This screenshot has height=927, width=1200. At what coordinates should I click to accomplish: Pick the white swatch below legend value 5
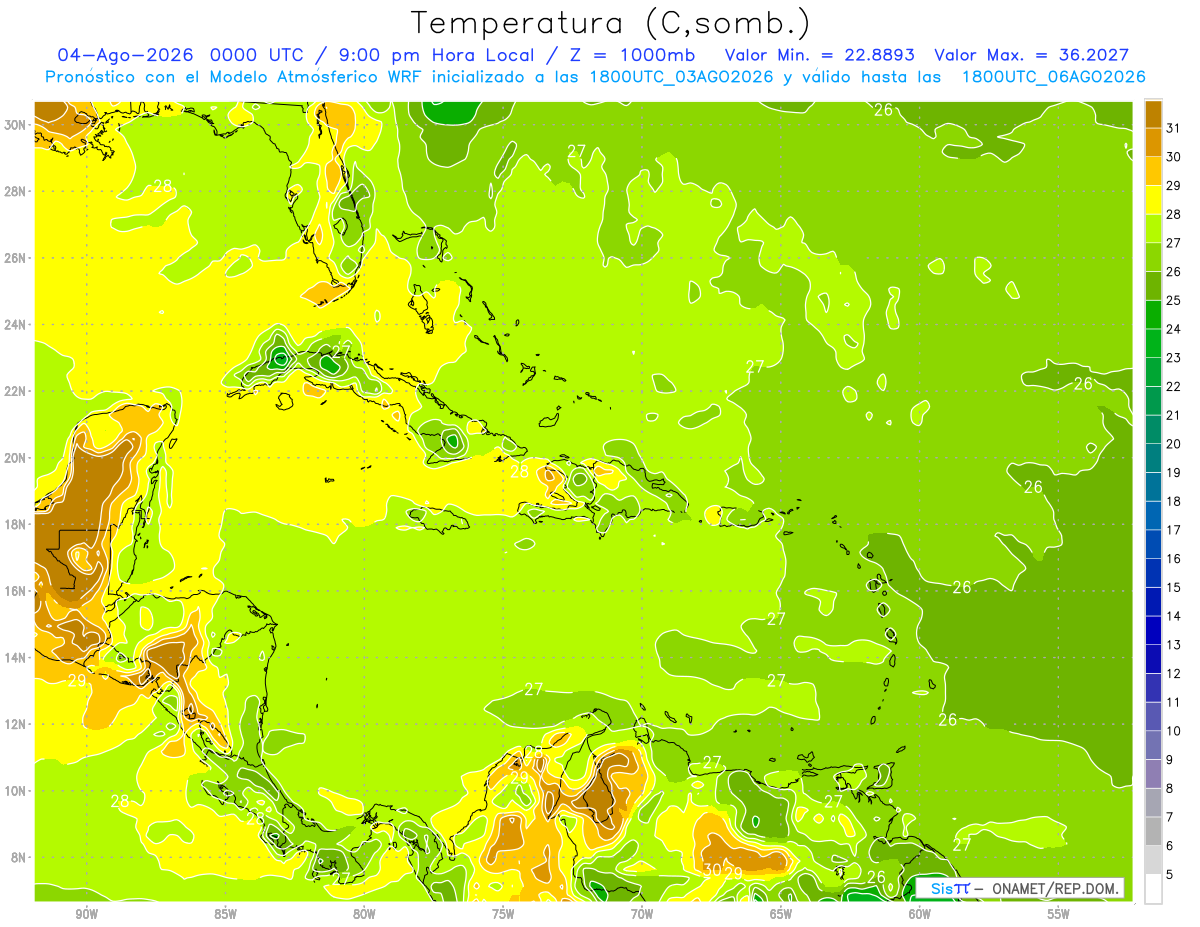point(1153,889)
